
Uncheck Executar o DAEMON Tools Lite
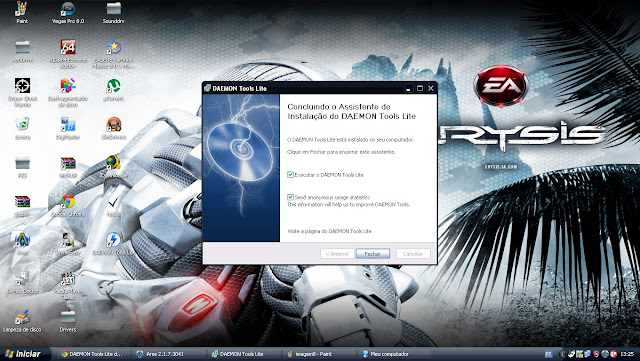(290, 175)
